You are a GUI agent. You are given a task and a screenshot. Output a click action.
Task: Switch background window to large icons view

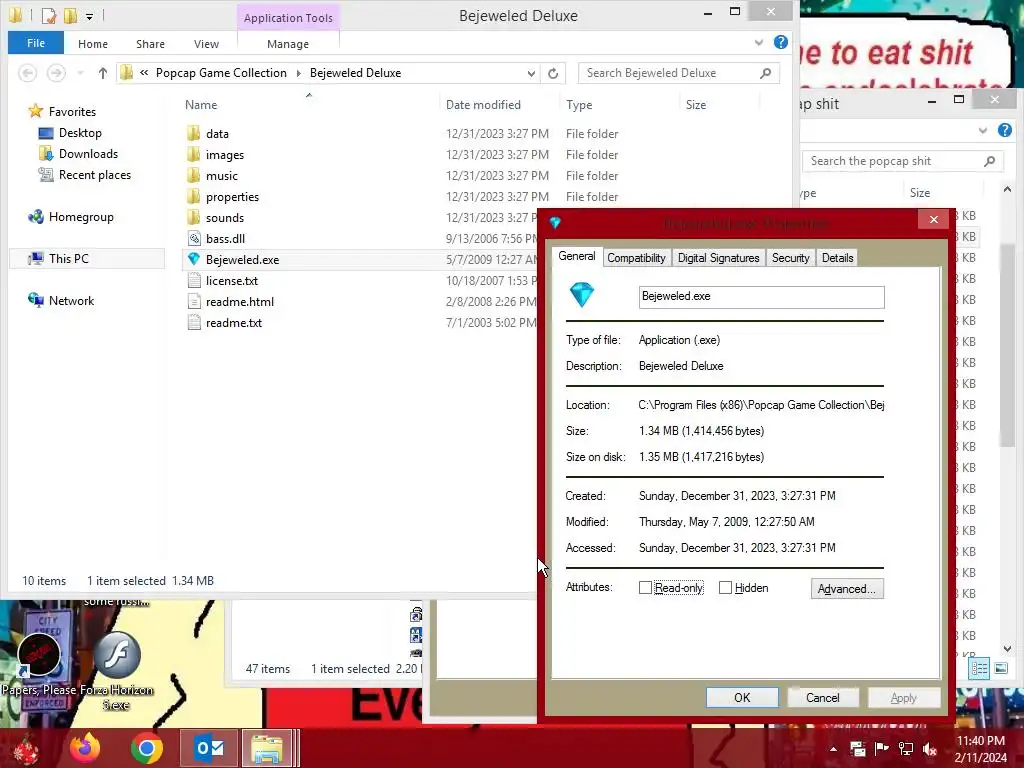click(x=1001, y=668)
